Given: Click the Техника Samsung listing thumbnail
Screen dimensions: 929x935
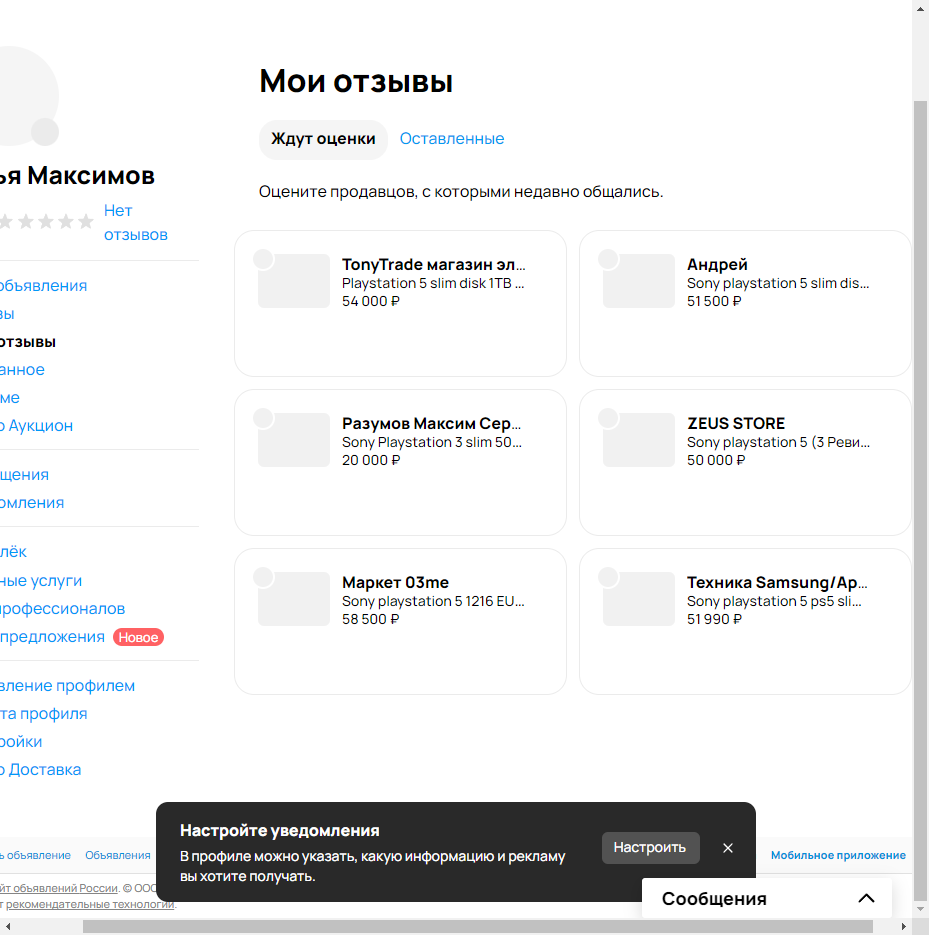Looking at the screenshot, I should pos(639,599).
